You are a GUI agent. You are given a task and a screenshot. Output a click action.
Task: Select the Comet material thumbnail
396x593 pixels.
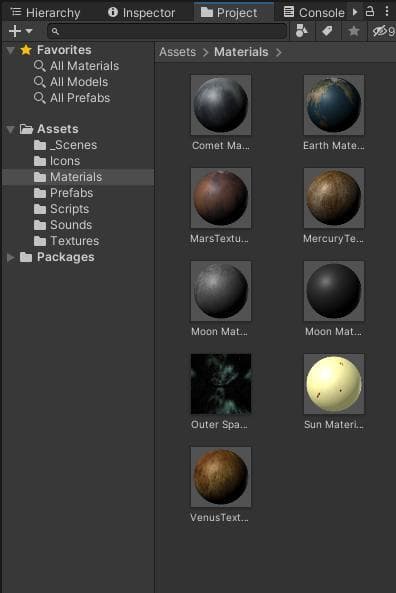pos(221,105)
